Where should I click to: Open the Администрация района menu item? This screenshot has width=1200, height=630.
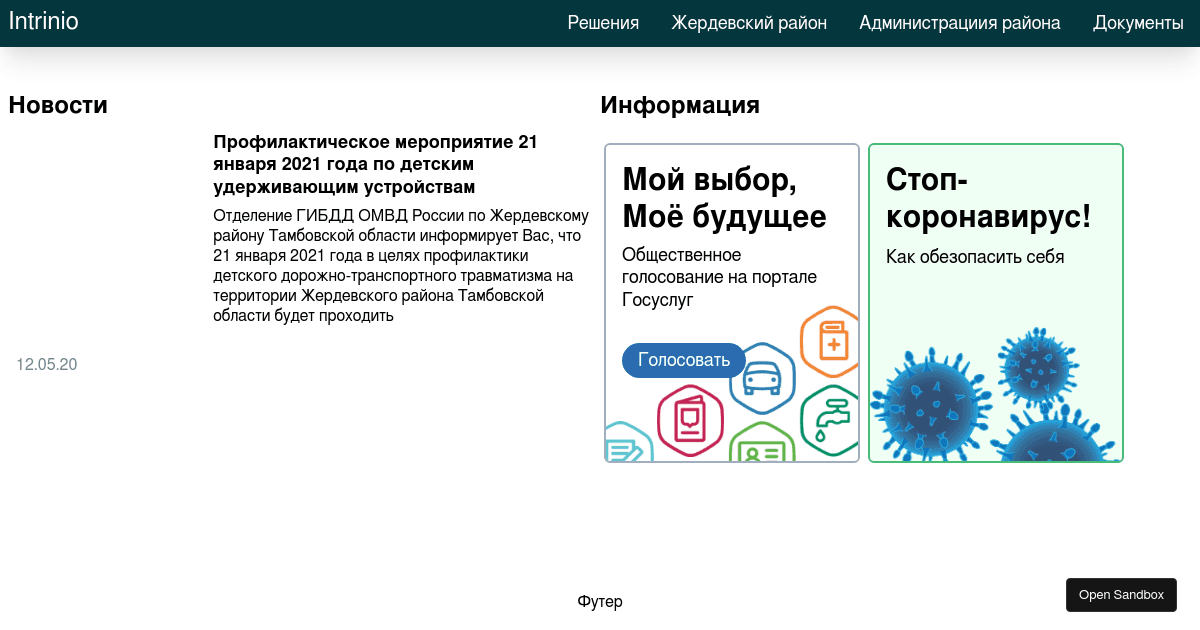click(x=960, y=23)
